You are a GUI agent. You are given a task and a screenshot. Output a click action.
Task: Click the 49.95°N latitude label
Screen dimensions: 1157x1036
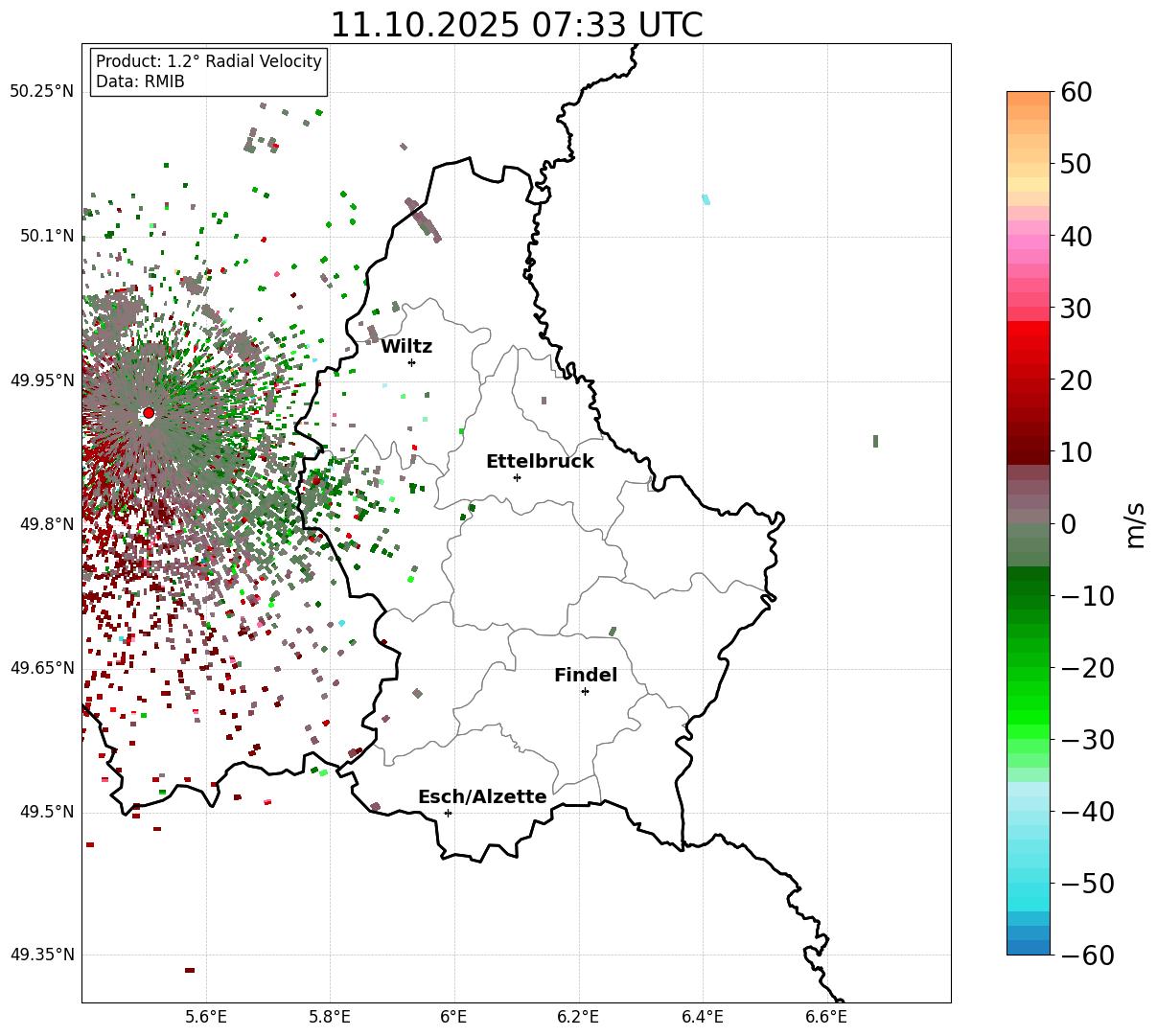pos(41,380)
